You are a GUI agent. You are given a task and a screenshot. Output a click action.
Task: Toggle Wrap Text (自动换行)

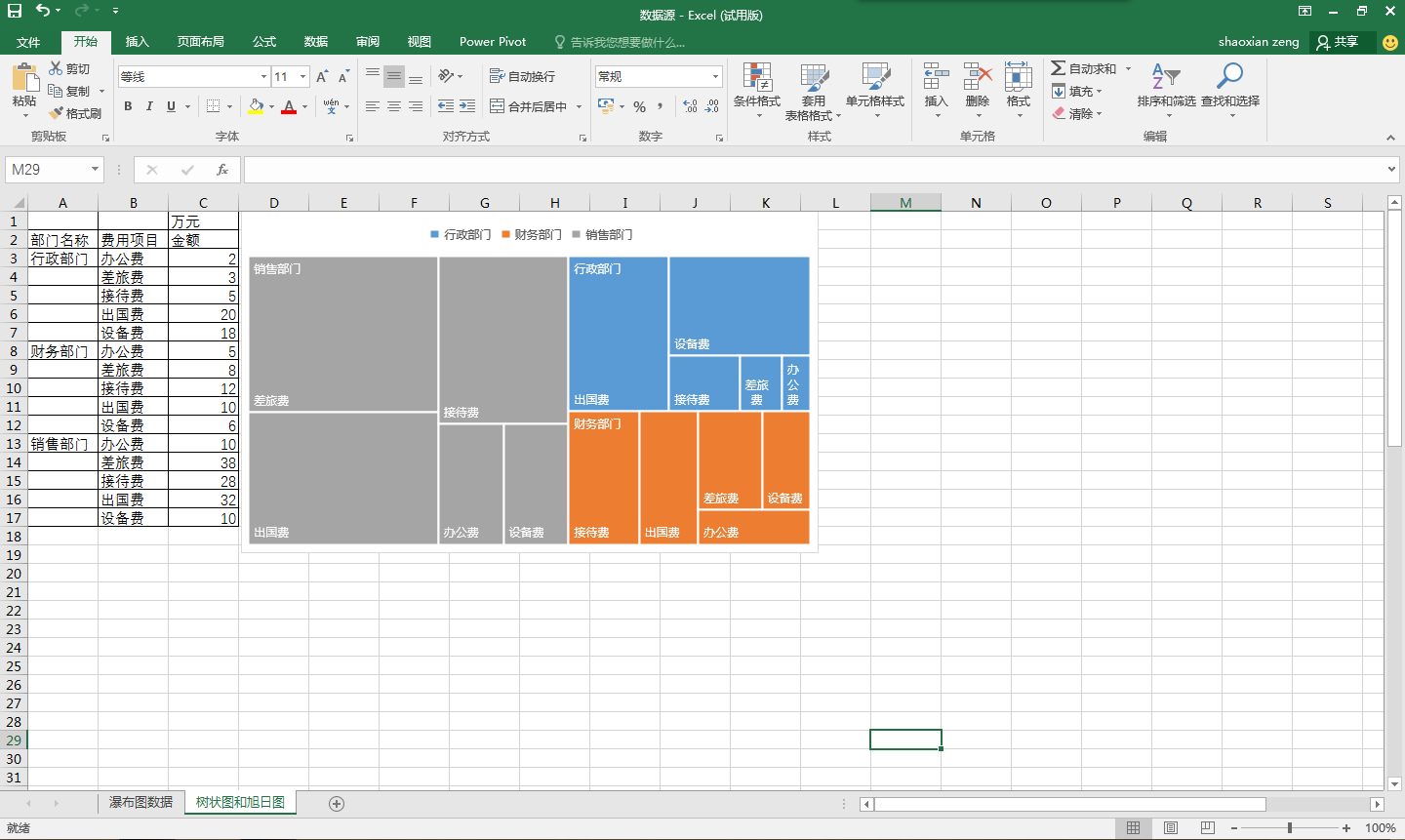click(522, 76)
